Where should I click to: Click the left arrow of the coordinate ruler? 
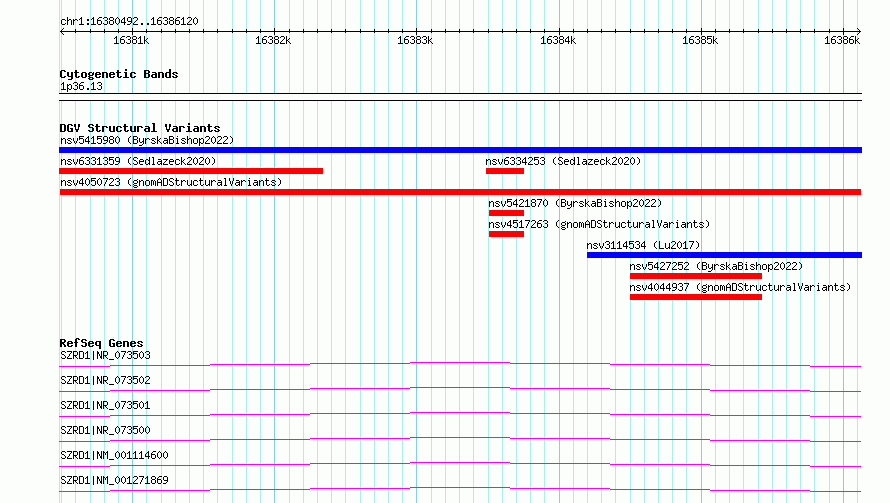click(62, 31)
